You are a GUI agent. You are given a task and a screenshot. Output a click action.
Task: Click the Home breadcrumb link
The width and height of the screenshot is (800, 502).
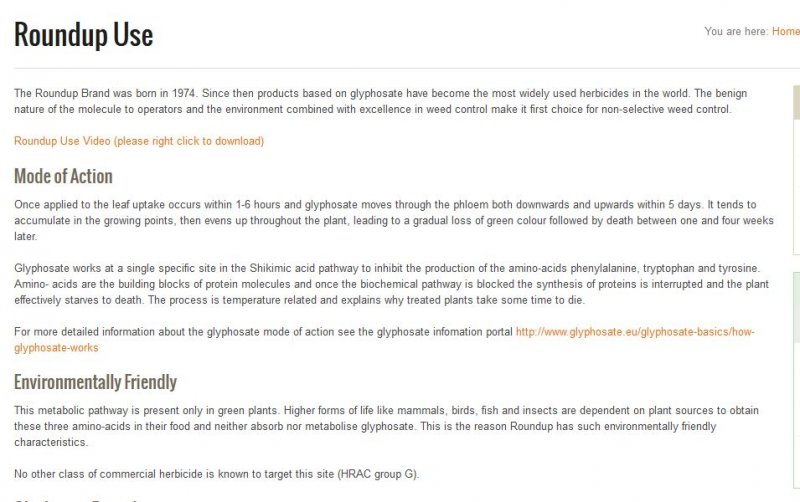pyautogui.click(x=785, y=31)
